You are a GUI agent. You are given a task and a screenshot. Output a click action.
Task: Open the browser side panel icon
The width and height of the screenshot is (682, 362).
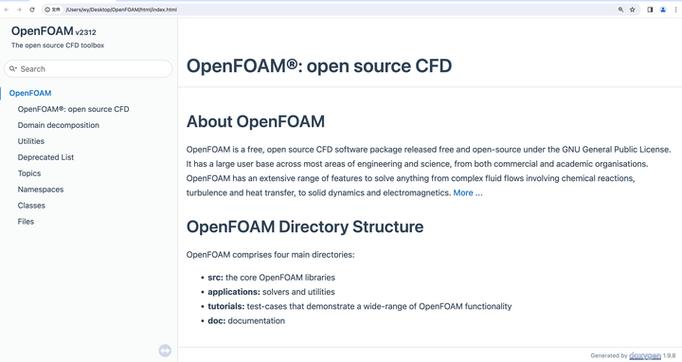point(650,10)
